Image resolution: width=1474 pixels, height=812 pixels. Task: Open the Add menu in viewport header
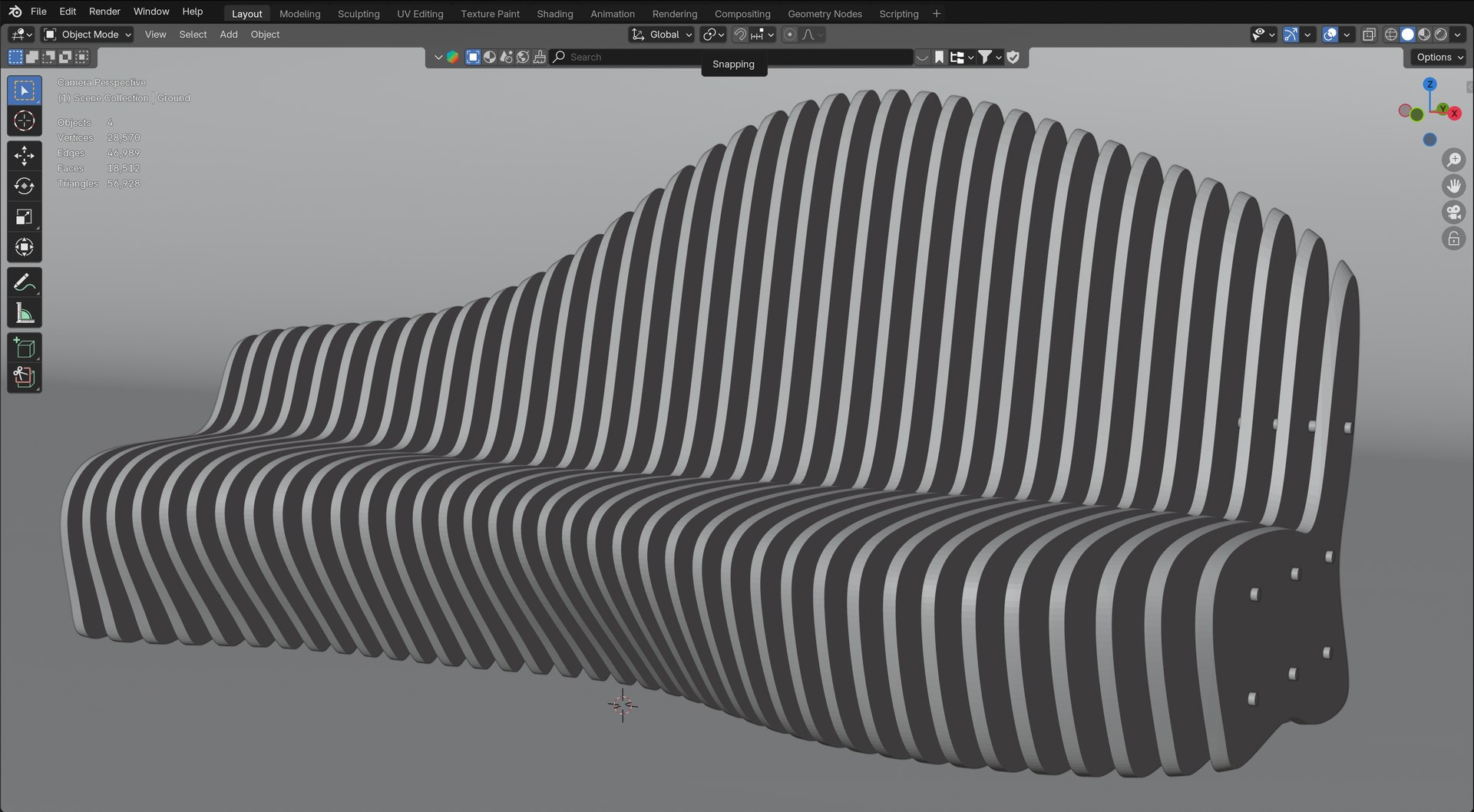tap(229, 35)
